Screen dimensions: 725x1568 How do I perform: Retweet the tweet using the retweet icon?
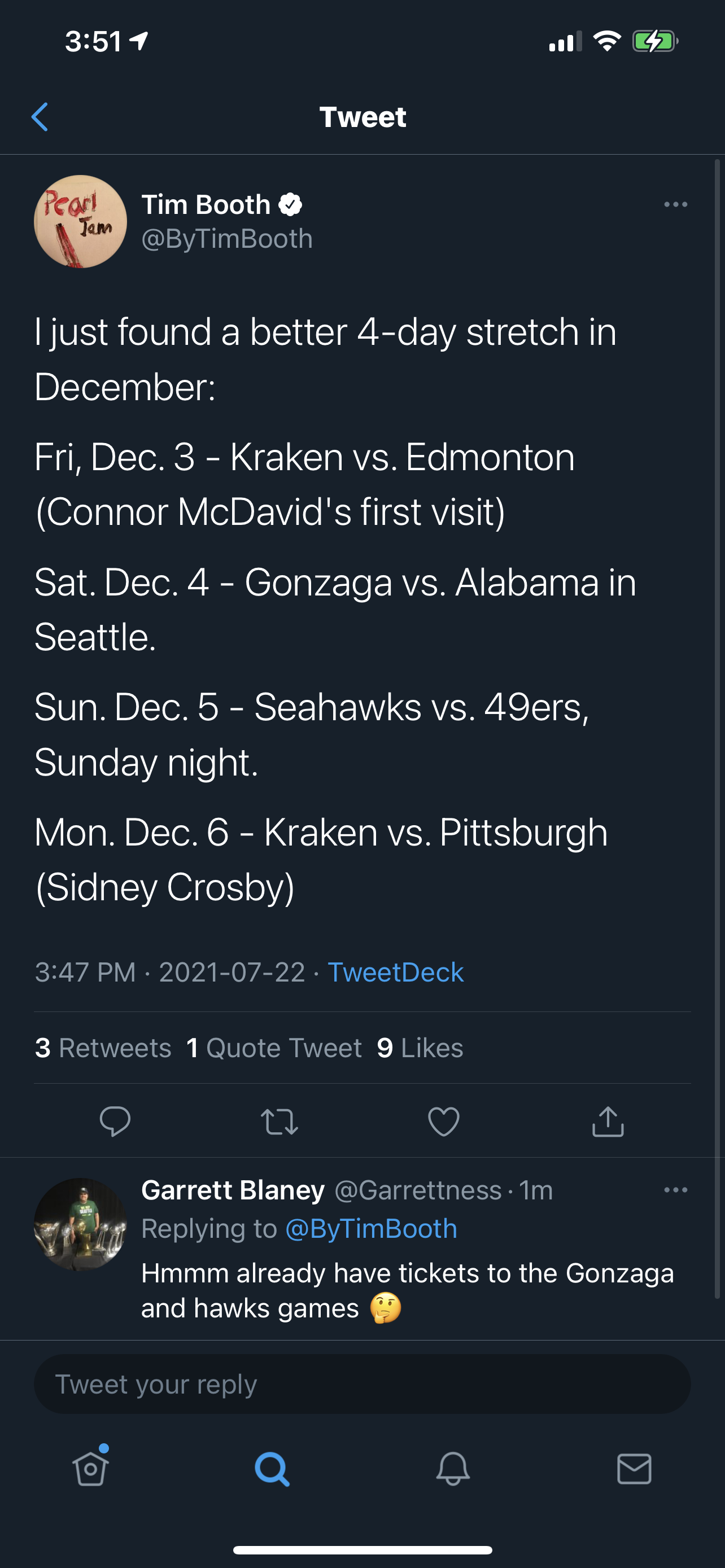click(x=279, y=1120)
